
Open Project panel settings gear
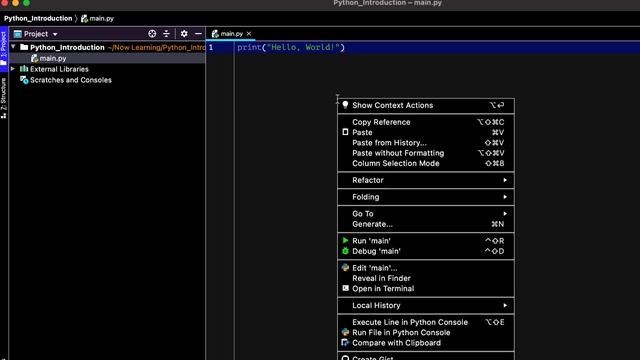[x=184, y=34]
